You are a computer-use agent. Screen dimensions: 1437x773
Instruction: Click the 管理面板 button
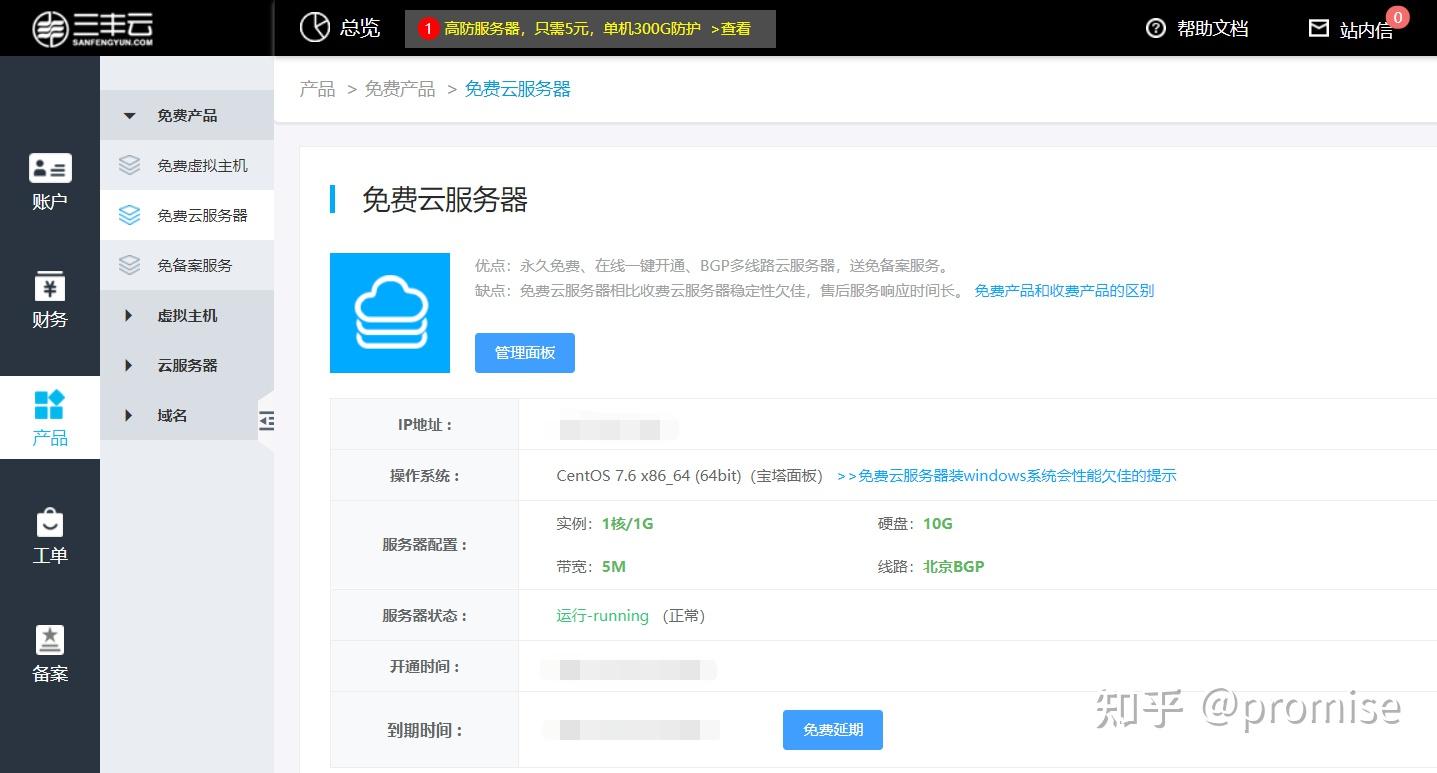coord(525,353)
